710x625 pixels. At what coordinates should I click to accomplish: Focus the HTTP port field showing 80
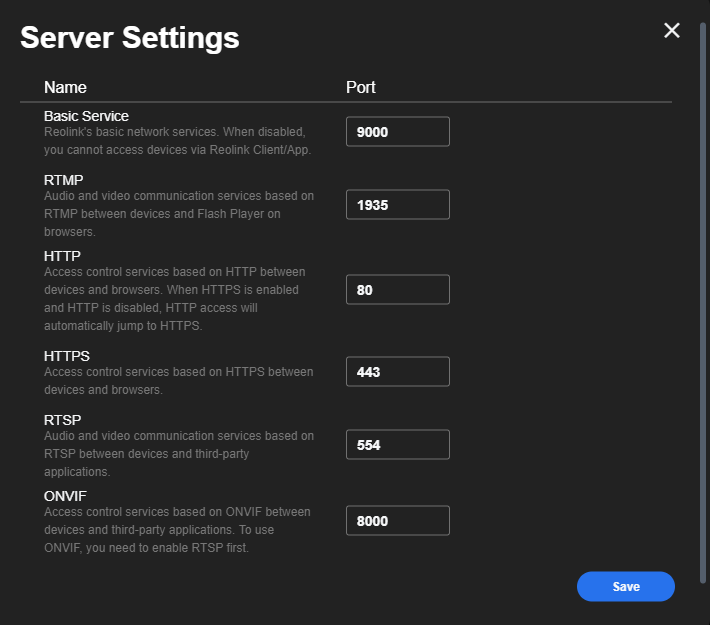tap(398, 289)
